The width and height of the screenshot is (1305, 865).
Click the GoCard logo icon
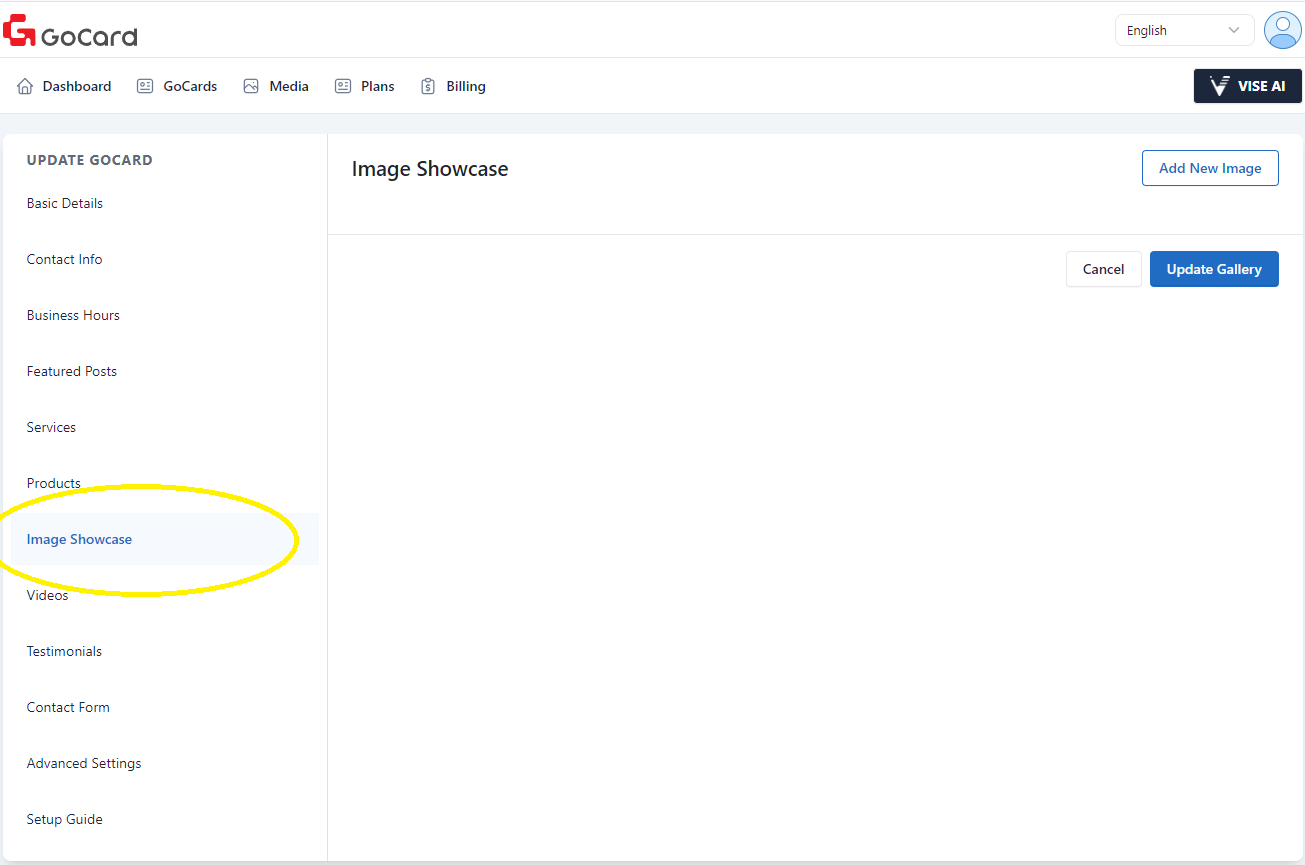point(20,31)
